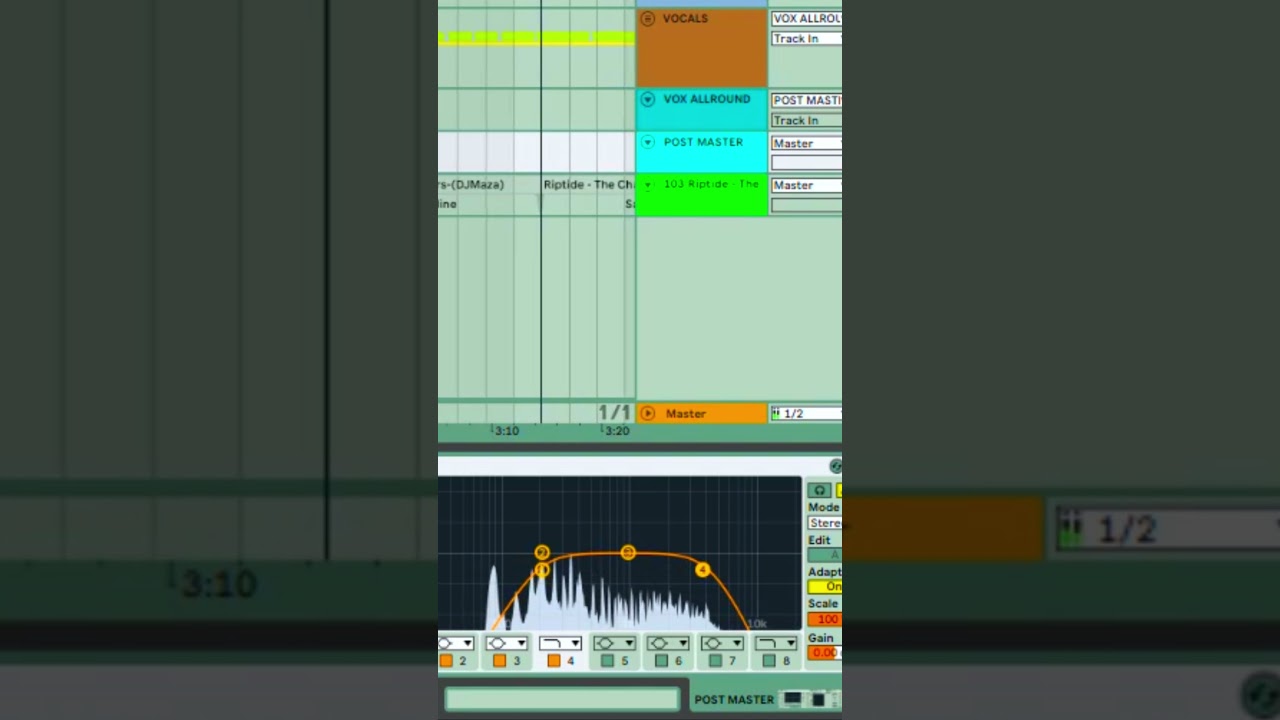1280x720 pixels.
Task: Open filter type chooser for band 7
Action: [x=722, y=643]
